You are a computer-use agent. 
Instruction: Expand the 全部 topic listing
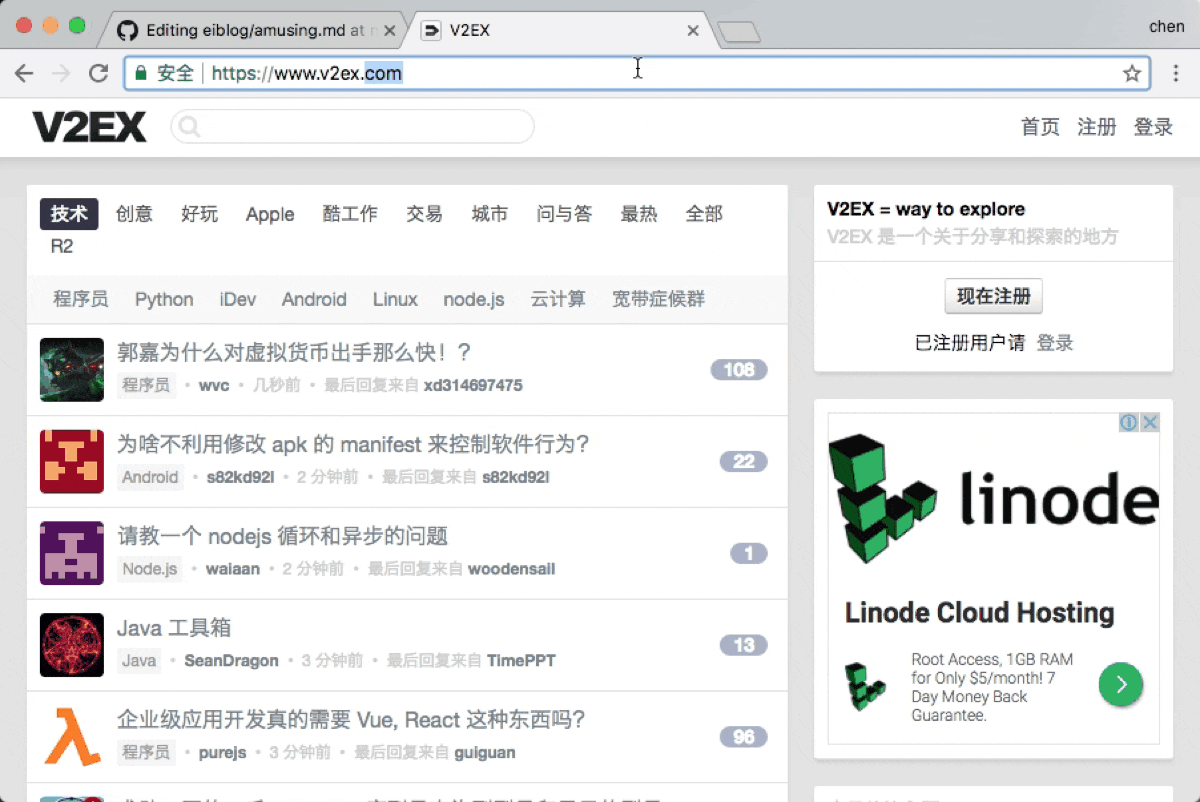pyautogui.click(x=704, y=213)
